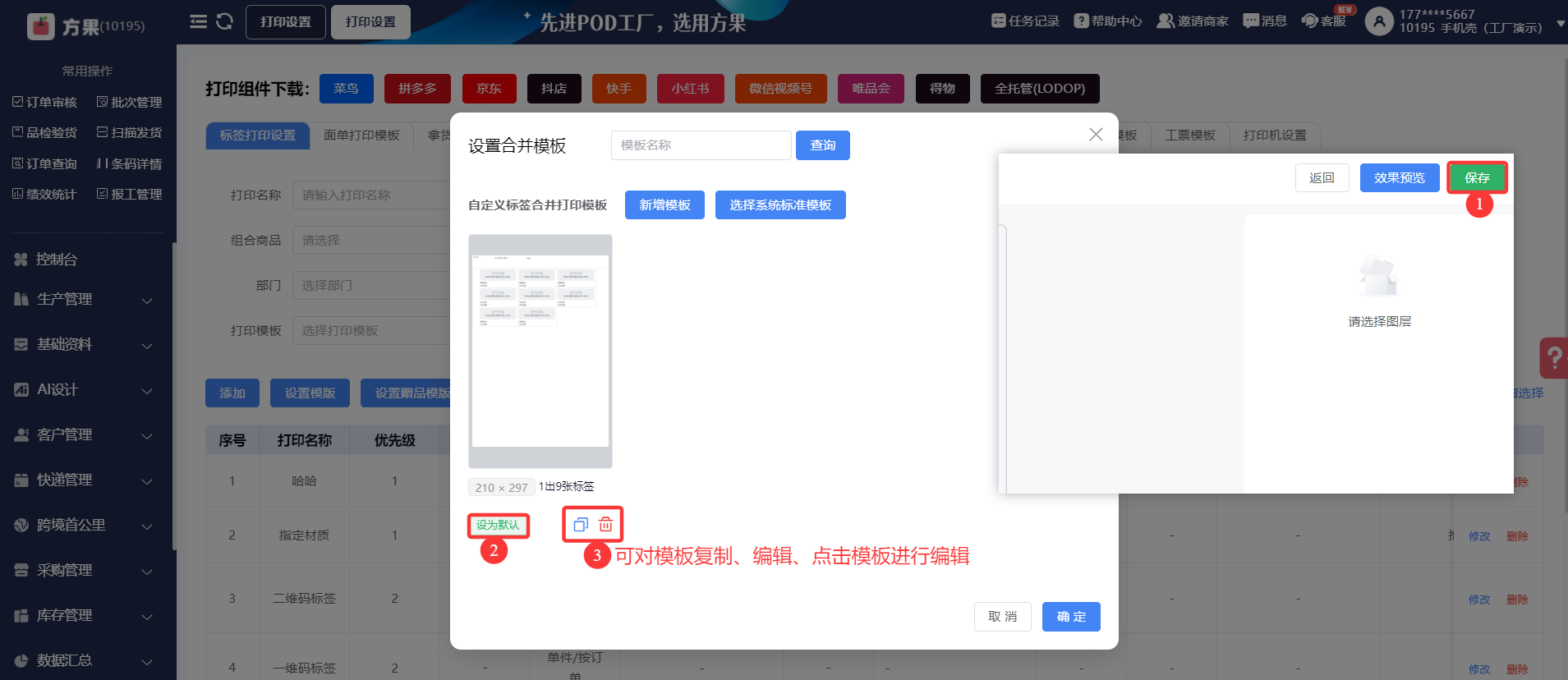Open the 部门 select dropdown

pyautogui.click(x=371, y=286)
